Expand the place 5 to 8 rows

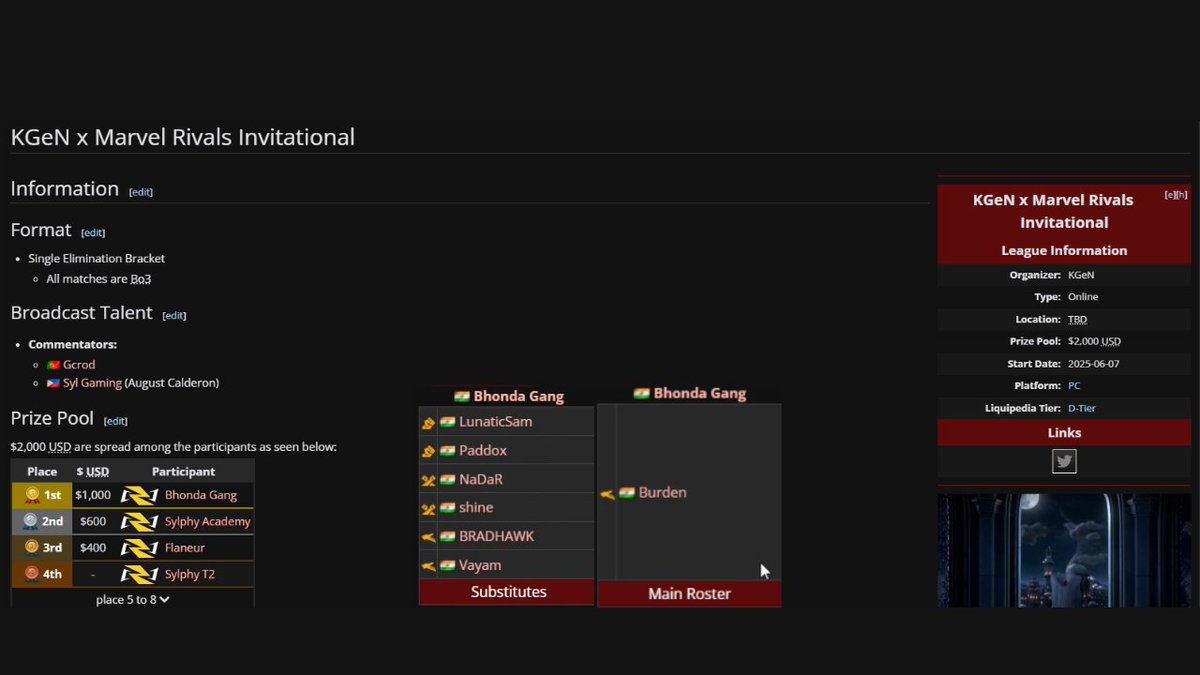click(133, 600)
